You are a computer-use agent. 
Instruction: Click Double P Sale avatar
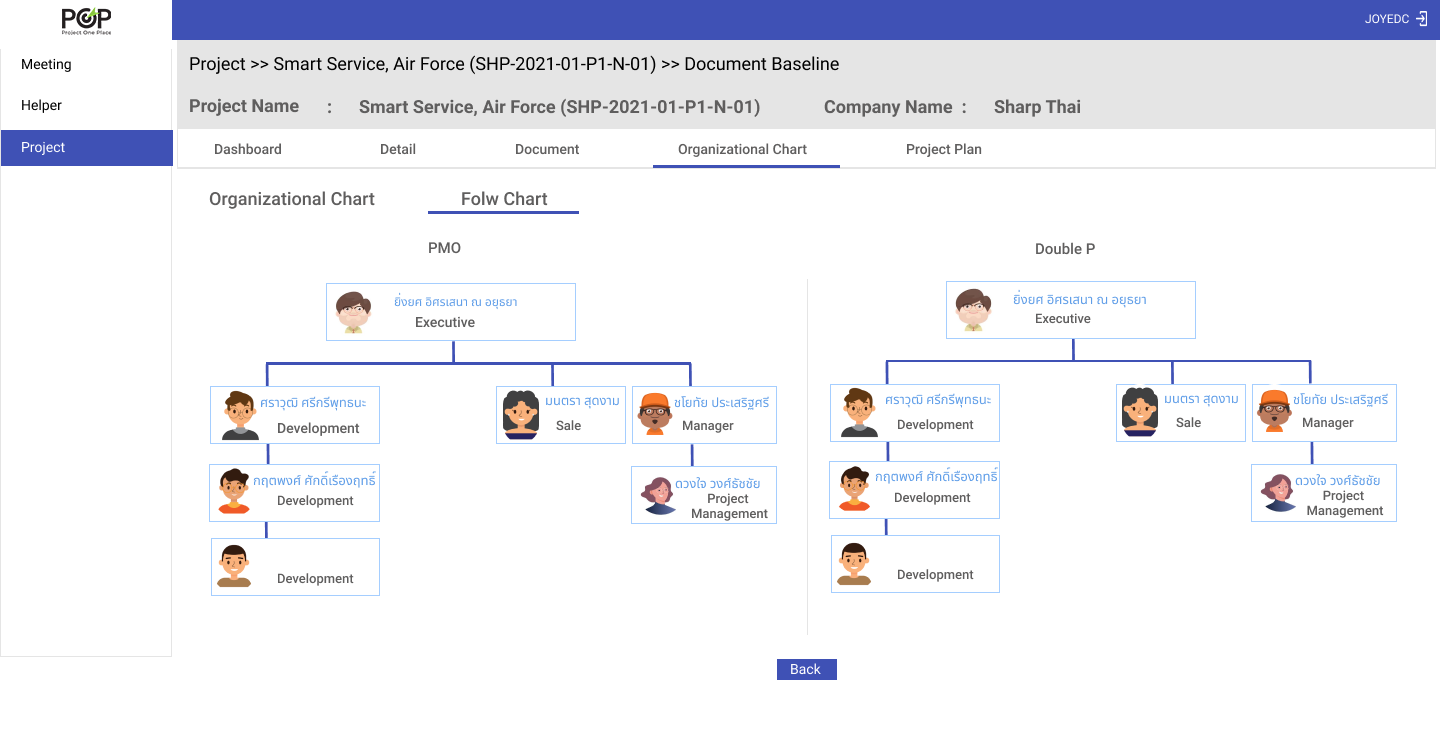point(1140,412)
